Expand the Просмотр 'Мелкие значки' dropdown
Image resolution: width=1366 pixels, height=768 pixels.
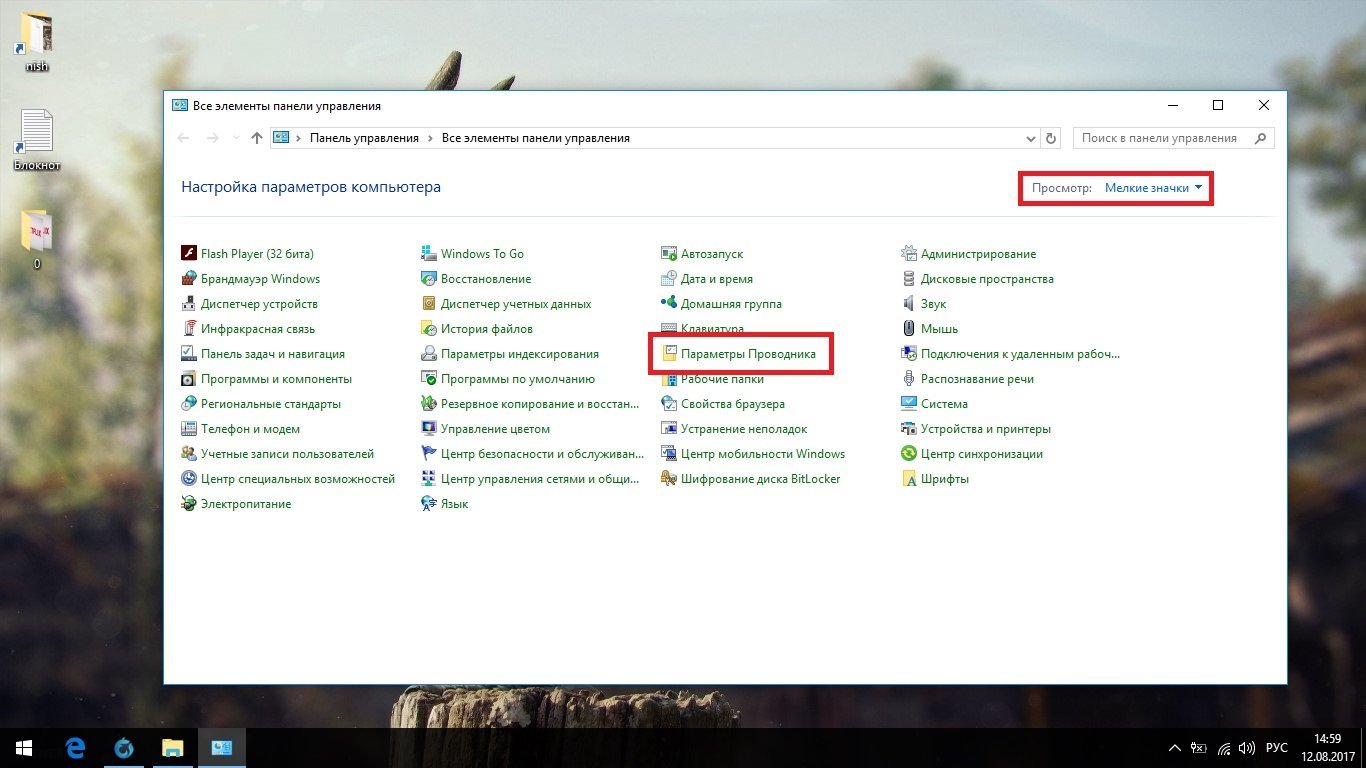pyautogui.click(x=1154, y=188)
